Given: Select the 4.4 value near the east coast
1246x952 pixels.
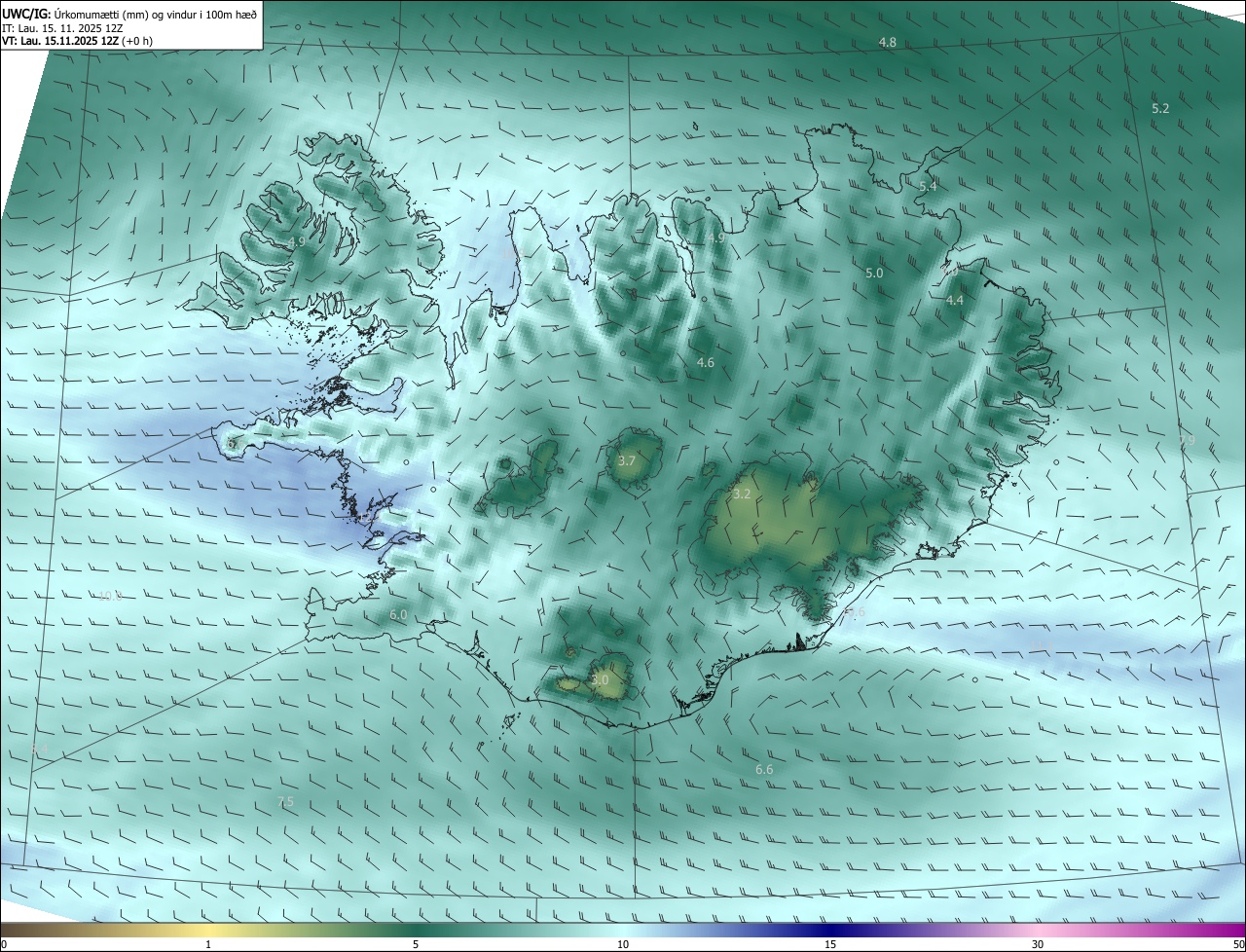Looking at the screenshot, I should 955,301.
